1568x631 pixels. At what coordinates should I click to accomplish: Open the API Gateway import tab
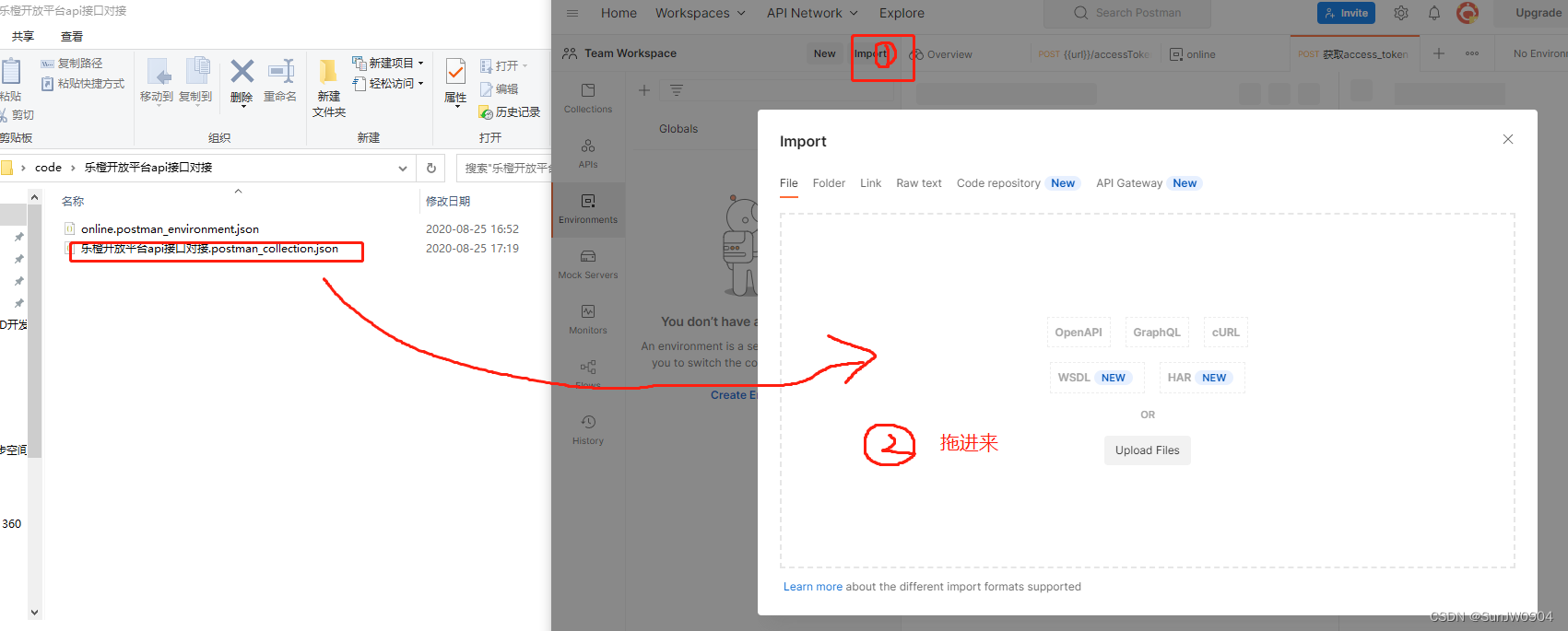(x=1149, y=183)
